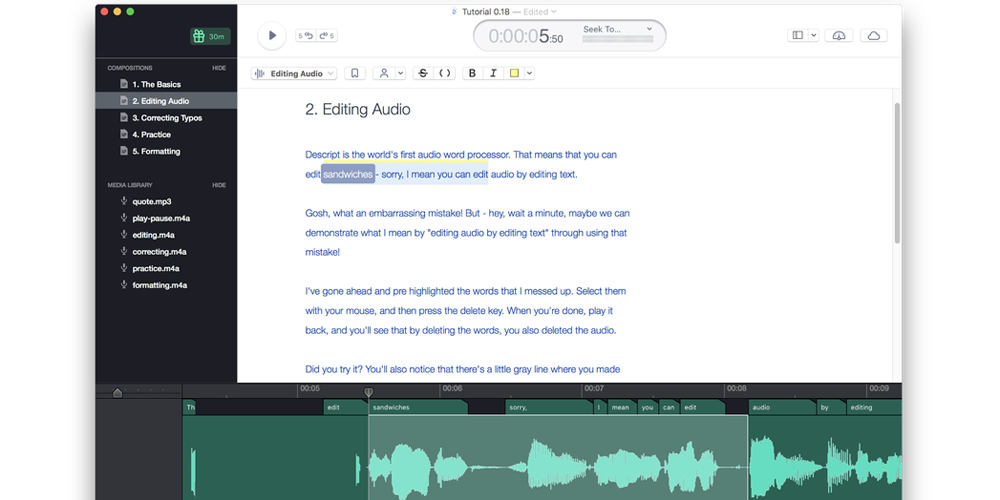Toggle italic formatting
Screen dimensions: 1000x500
point(493,73)
